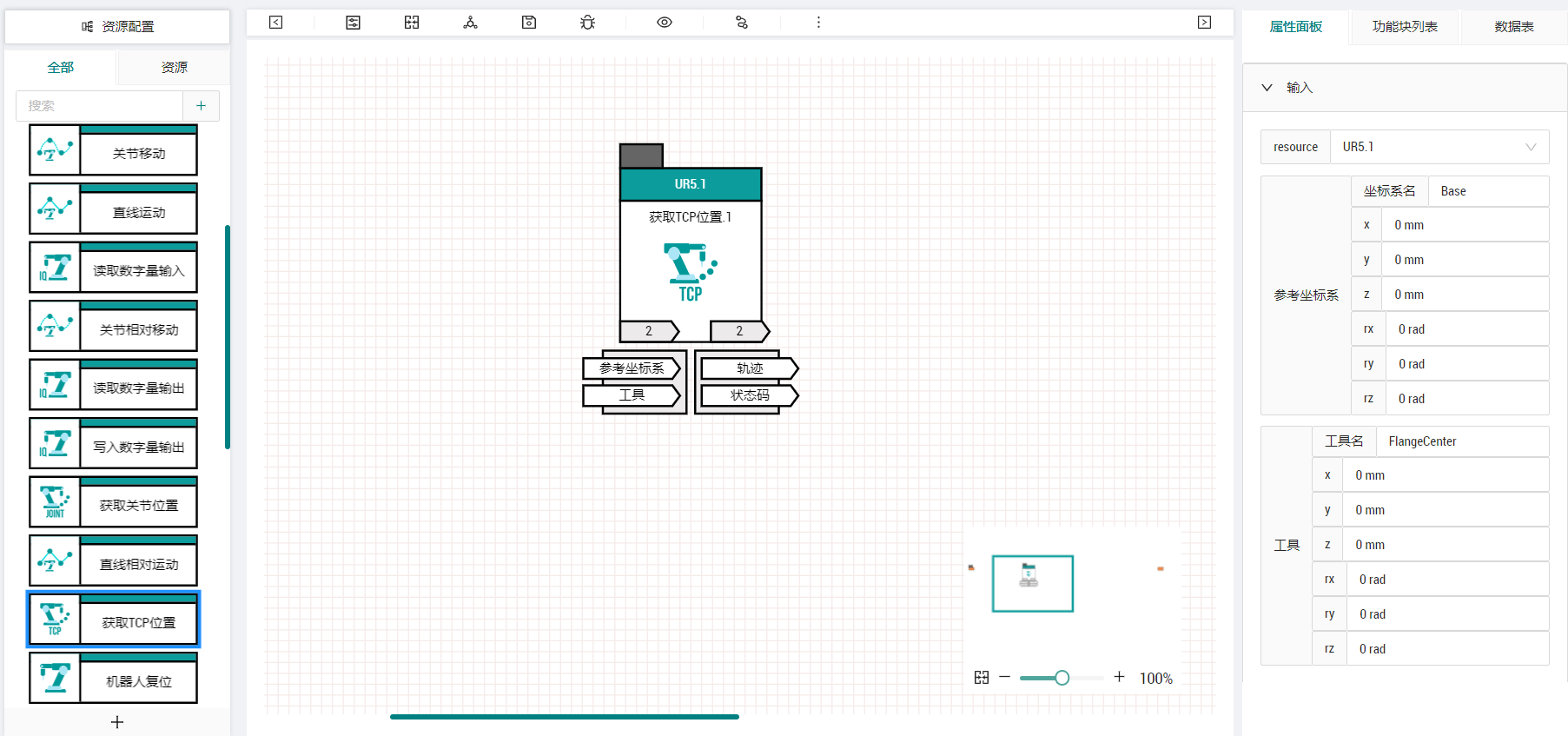
Task: Edit the 参考坐标系 rz value field
Action: point(1467,399)
